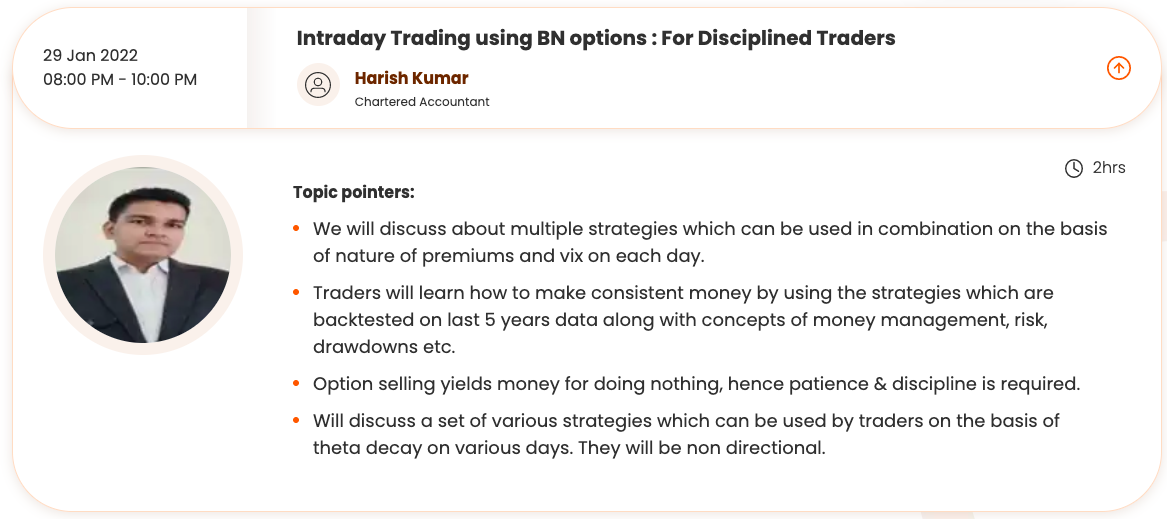Select the Option selling yields money bullet text
This screenshot has width=1167, height=519.
696,384
